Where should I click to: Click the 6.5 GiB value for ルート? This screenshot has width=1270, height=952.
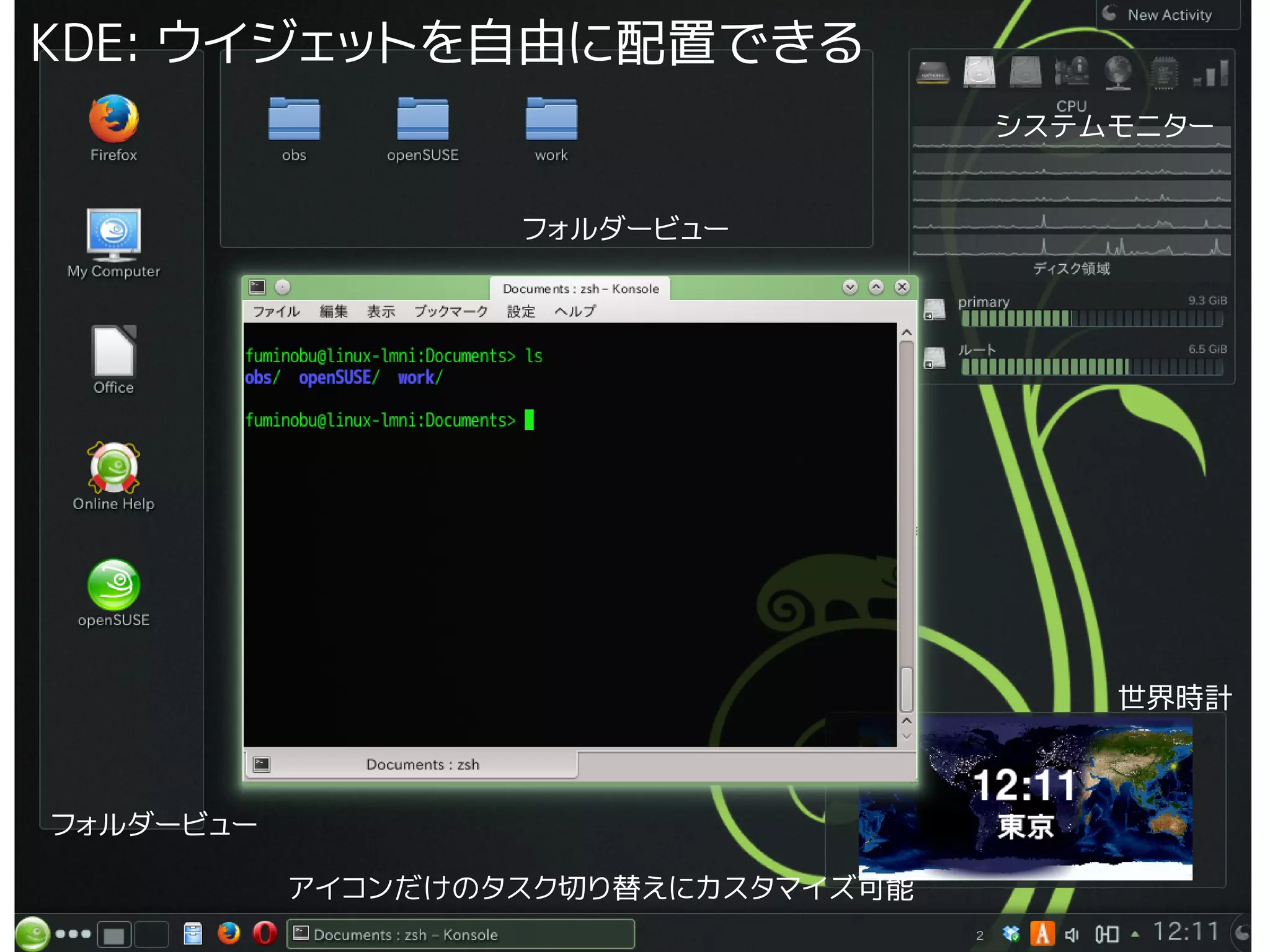pos(1207,349)
